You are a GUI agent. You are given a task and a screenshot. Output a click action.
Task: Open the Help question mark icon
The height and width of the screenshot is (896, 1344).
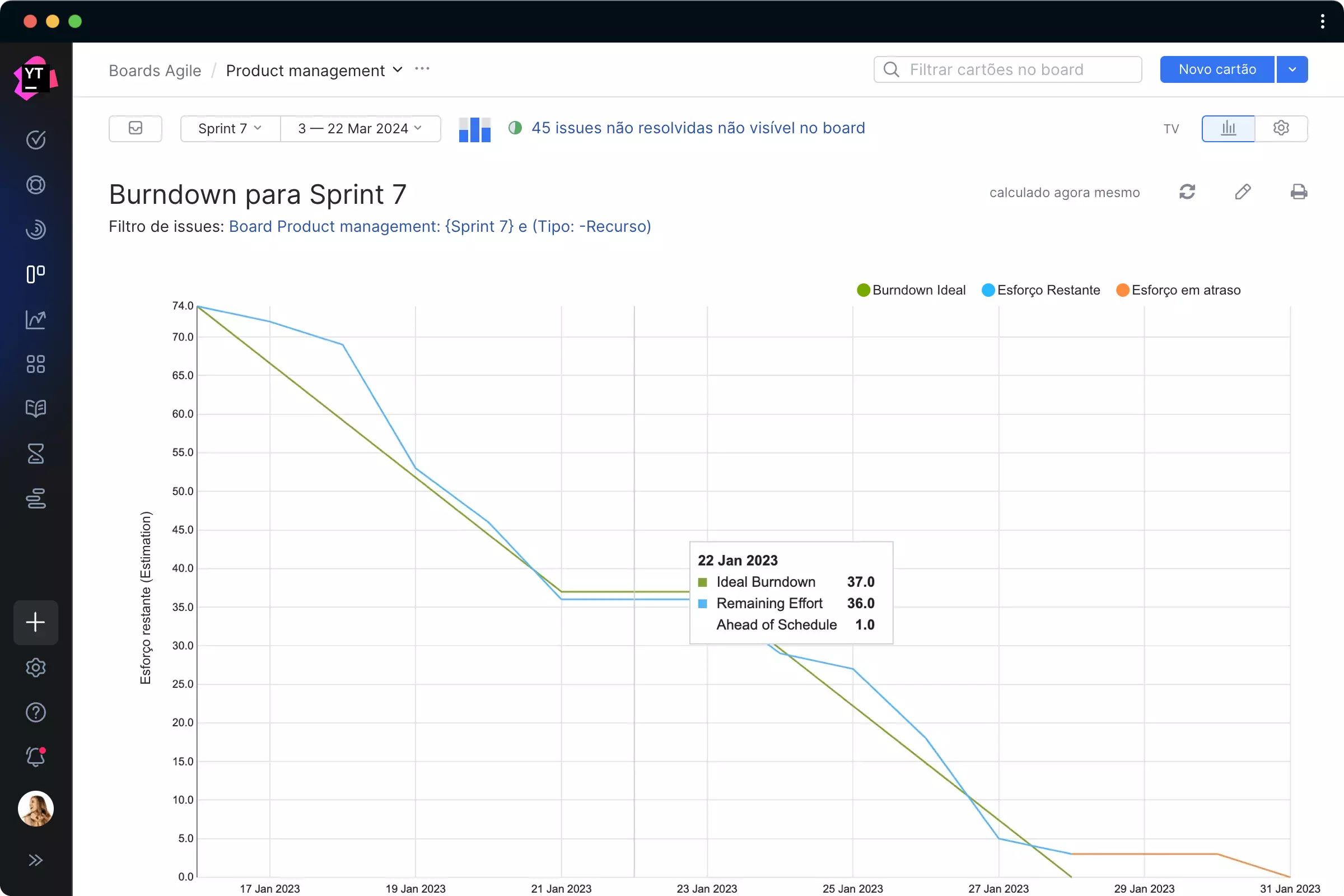click(x=36, y=712)
